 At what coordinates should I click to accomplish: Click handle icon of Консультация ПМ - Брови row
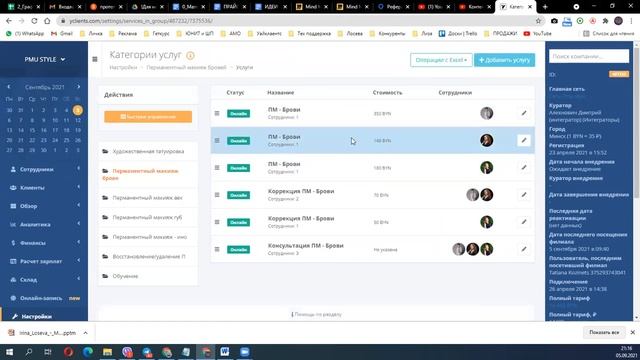click(x=217, y=249)
